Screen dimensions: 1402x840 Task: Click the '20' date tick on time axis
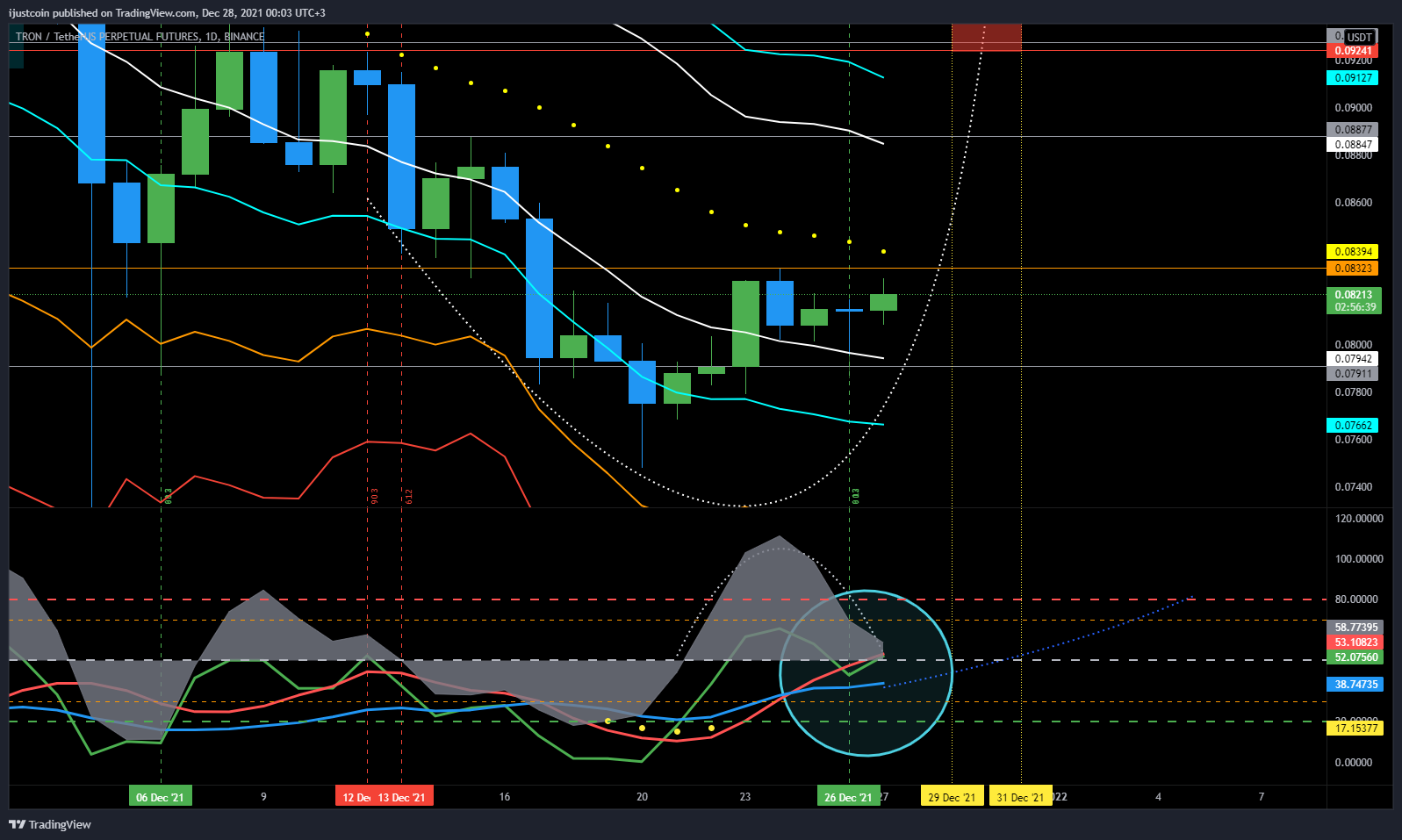pos(642,797)
